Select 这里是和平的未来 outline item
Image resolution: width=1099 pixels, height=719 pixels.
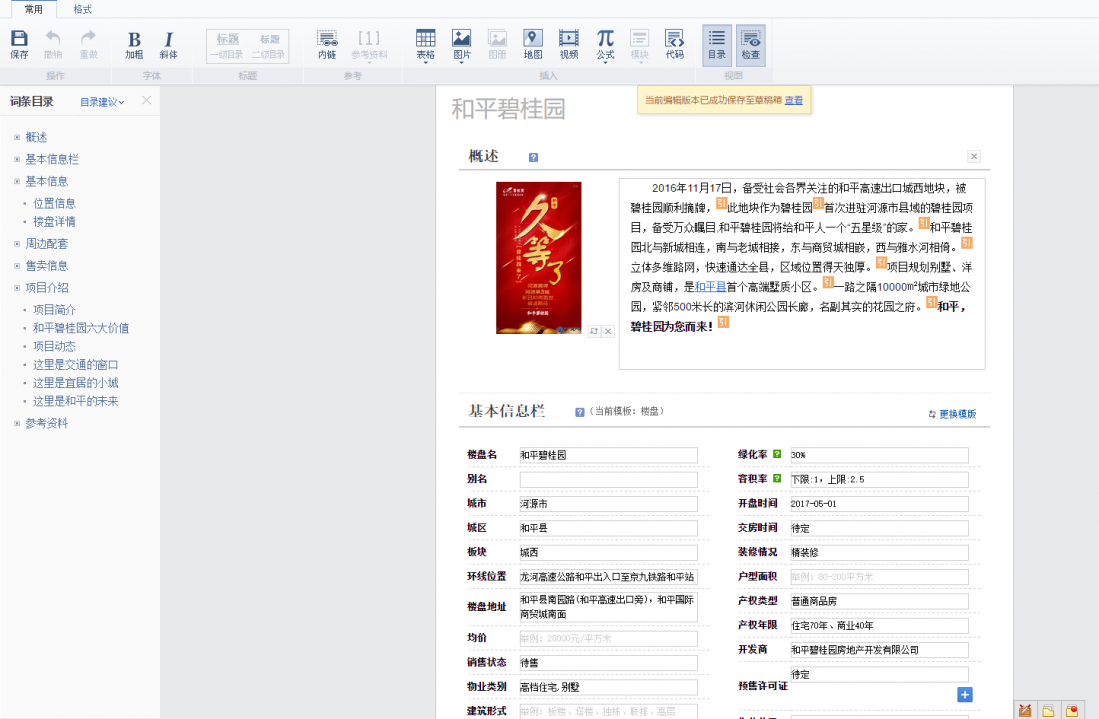click(x=75, y=401)
